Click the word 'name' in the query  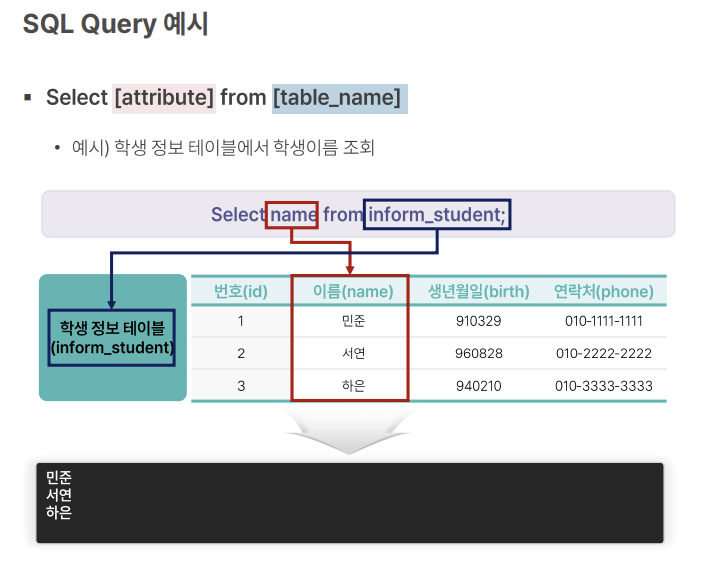click(x=293, y=214)
